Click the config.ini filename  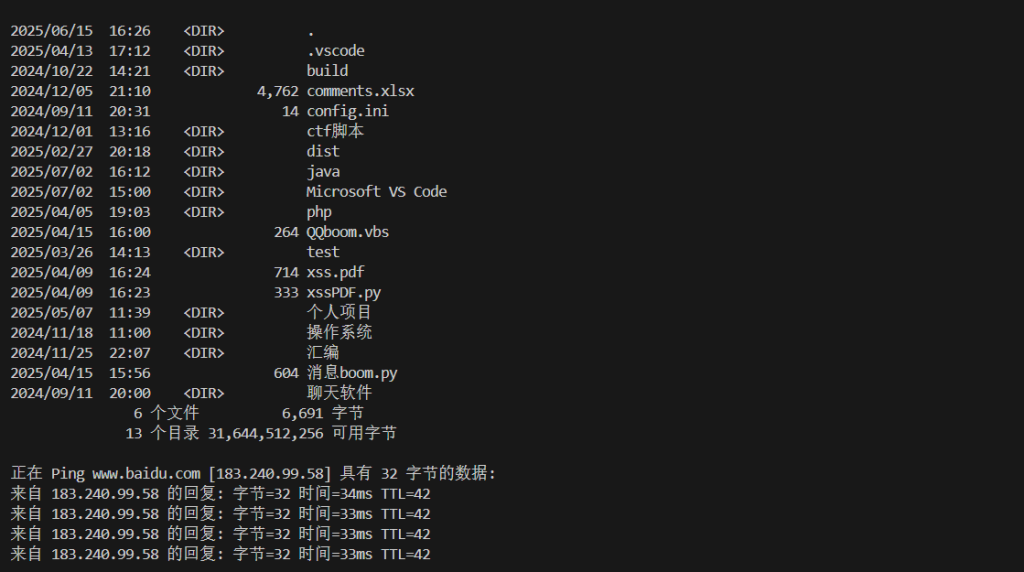click(x=347, y=111)
